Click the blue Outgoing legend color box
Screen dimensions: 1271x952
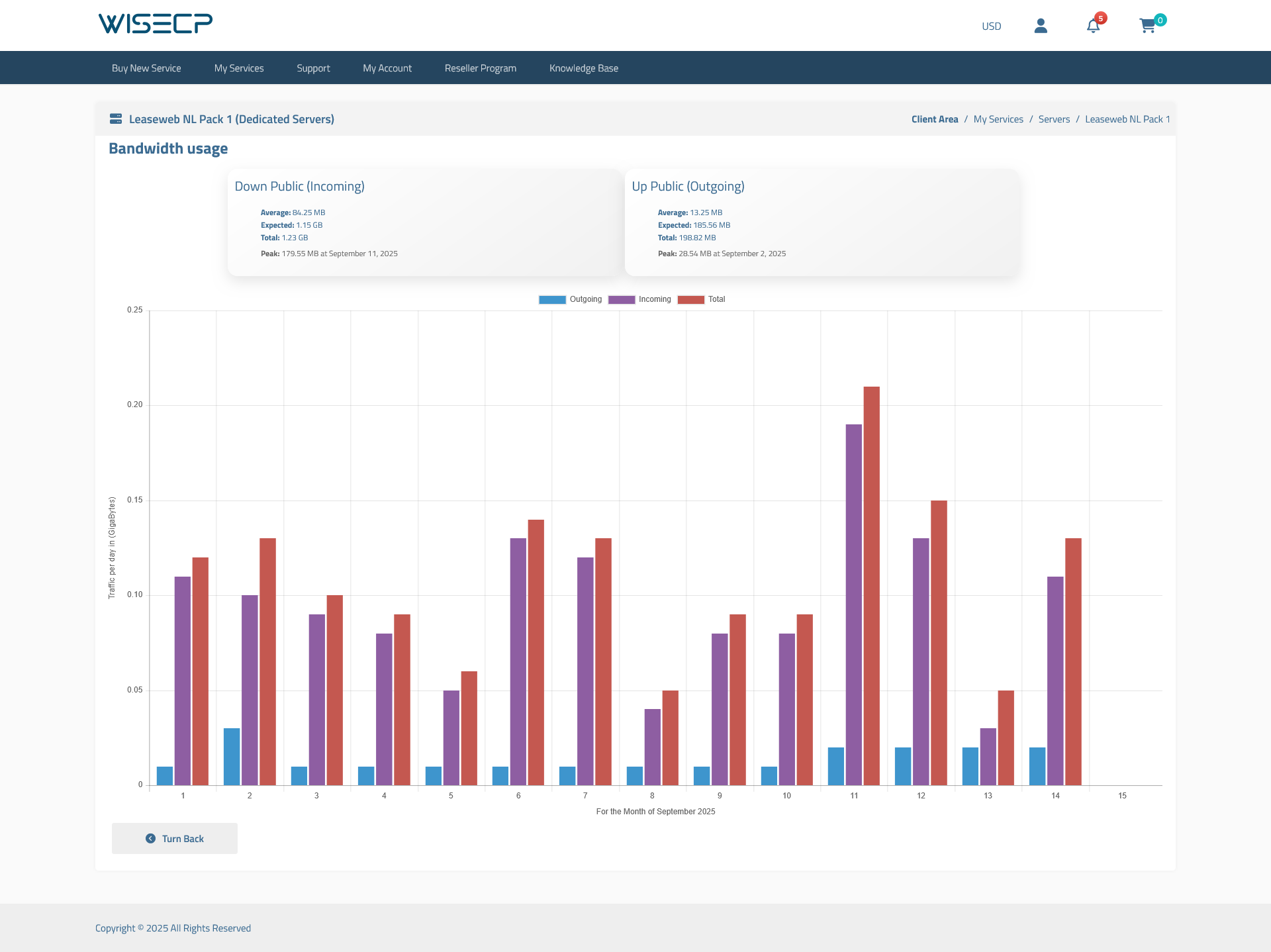pos(552,300)
